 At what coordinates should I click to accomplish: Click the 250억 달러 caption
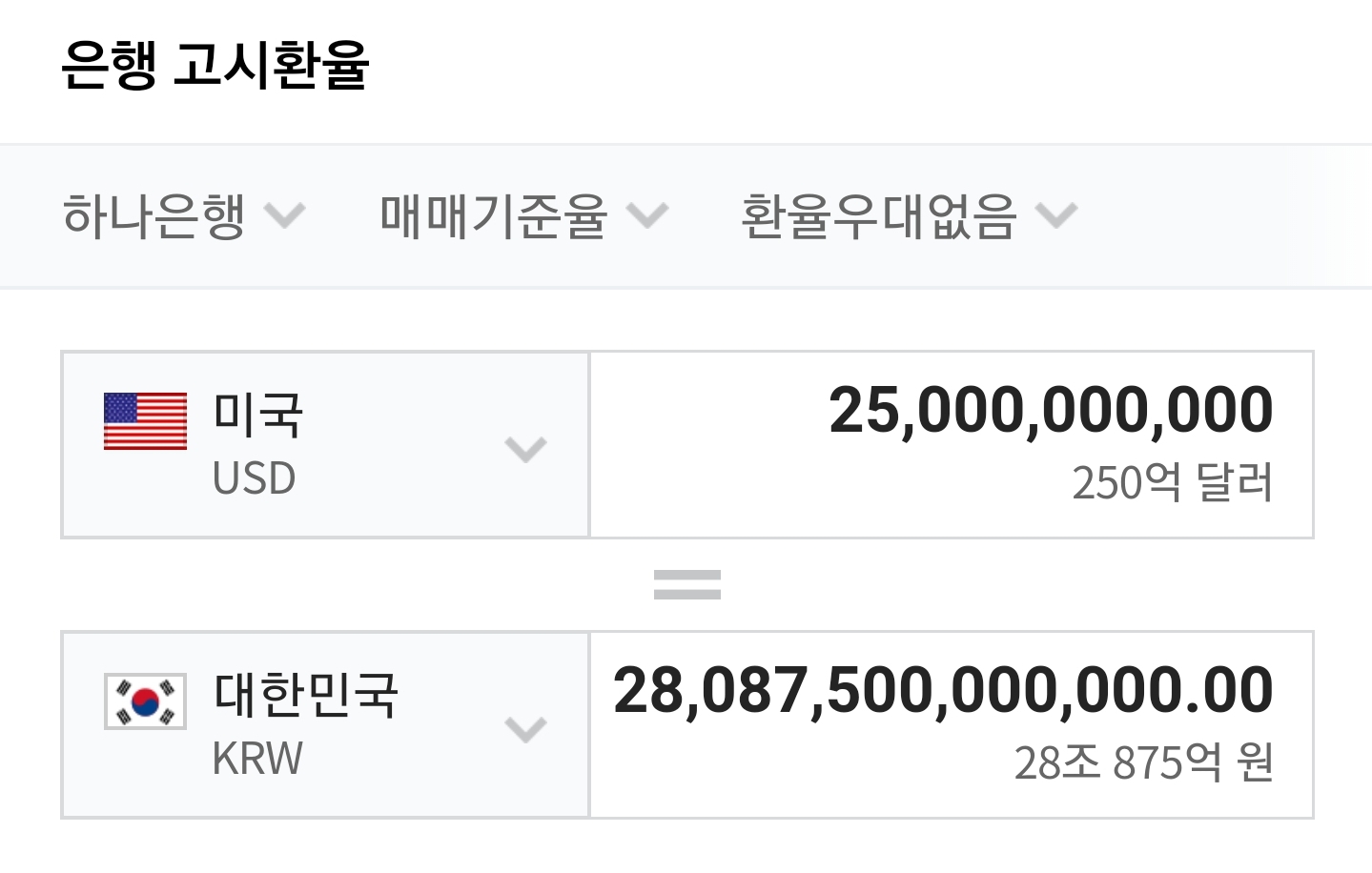point(1172,482)
